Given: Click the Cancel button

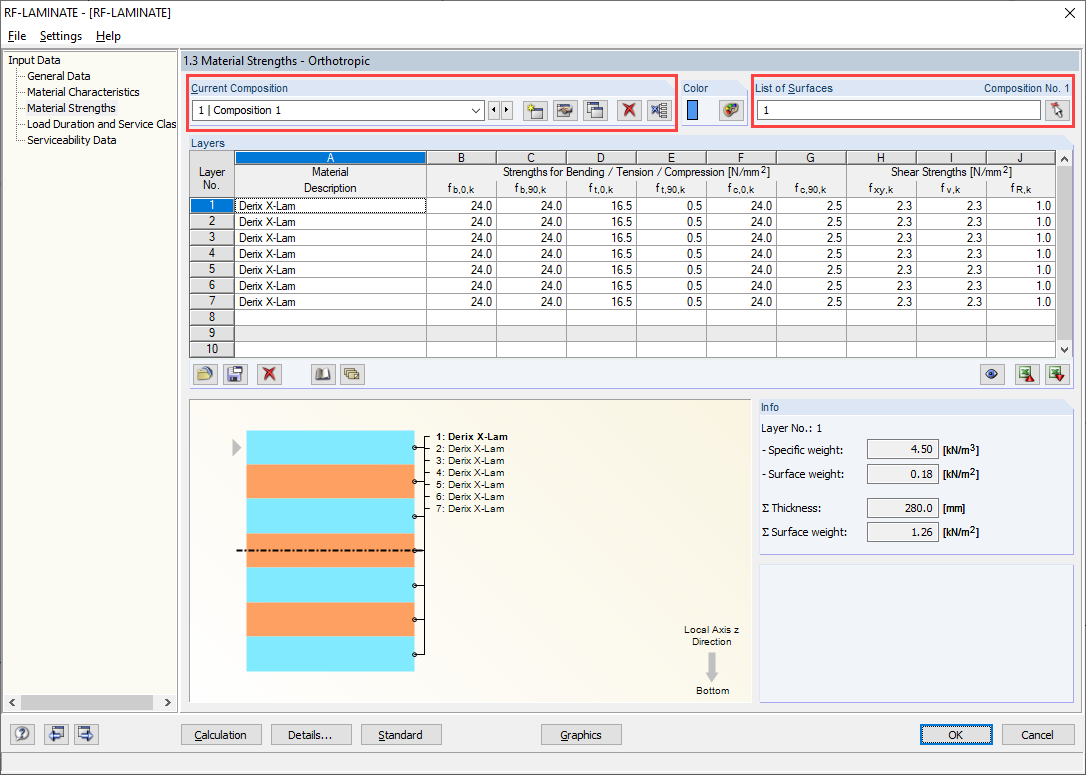Looking at the screenshot, I should coord(1038,735).
